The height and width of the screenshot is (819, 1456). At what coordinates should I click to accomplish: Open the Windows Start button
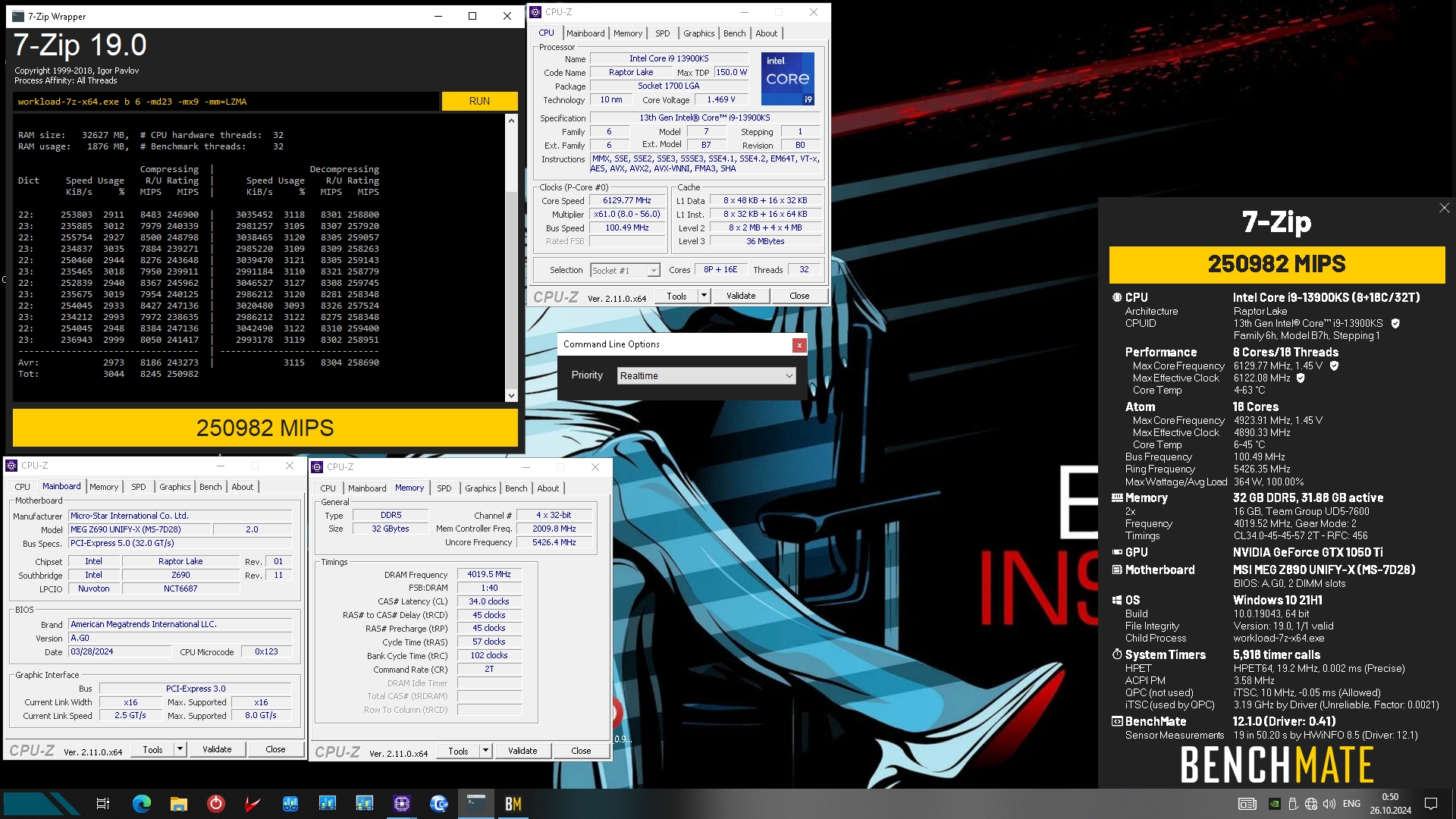point(41,804)
